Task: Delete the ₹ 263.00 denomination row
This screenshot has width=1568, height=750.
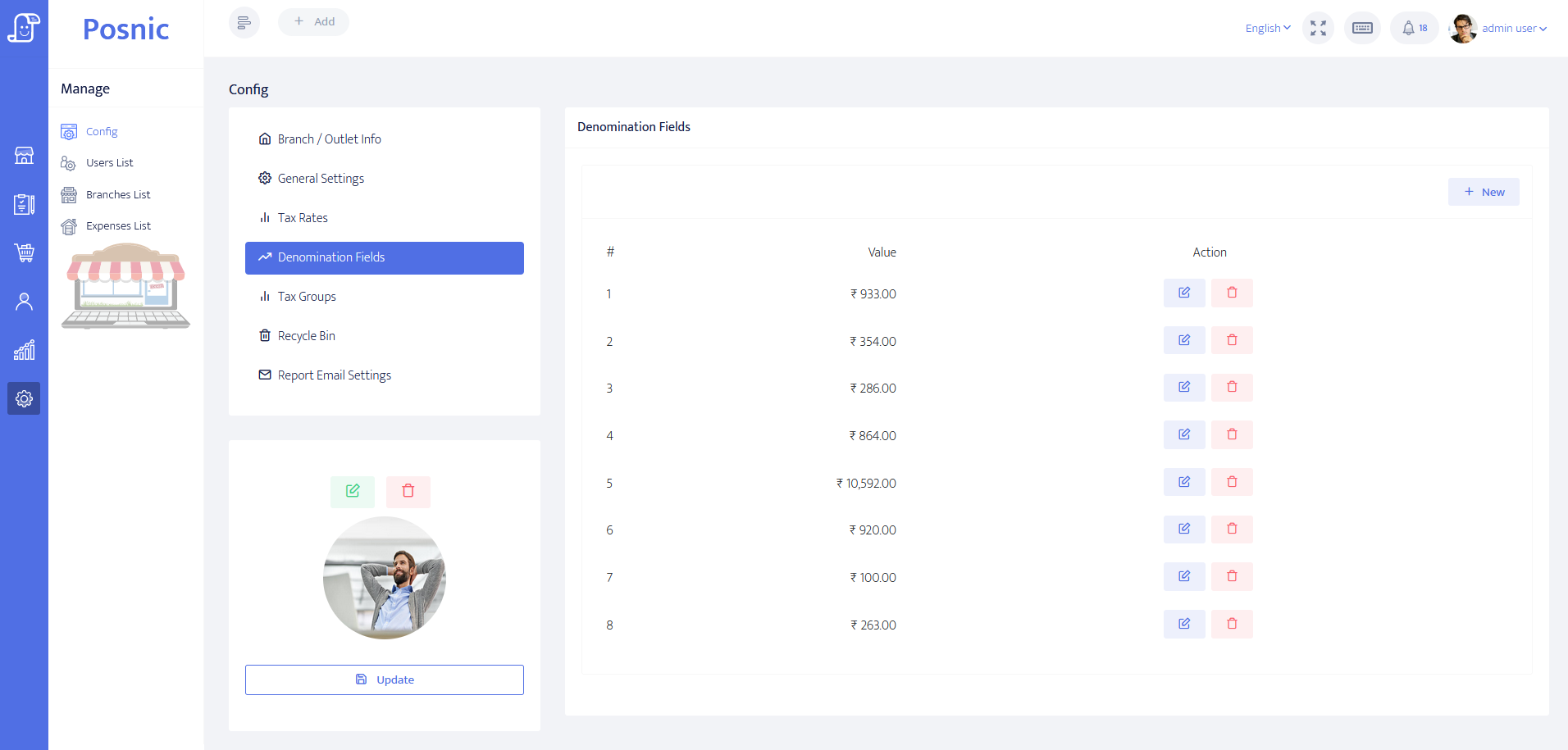Action: click(1232, 624)
